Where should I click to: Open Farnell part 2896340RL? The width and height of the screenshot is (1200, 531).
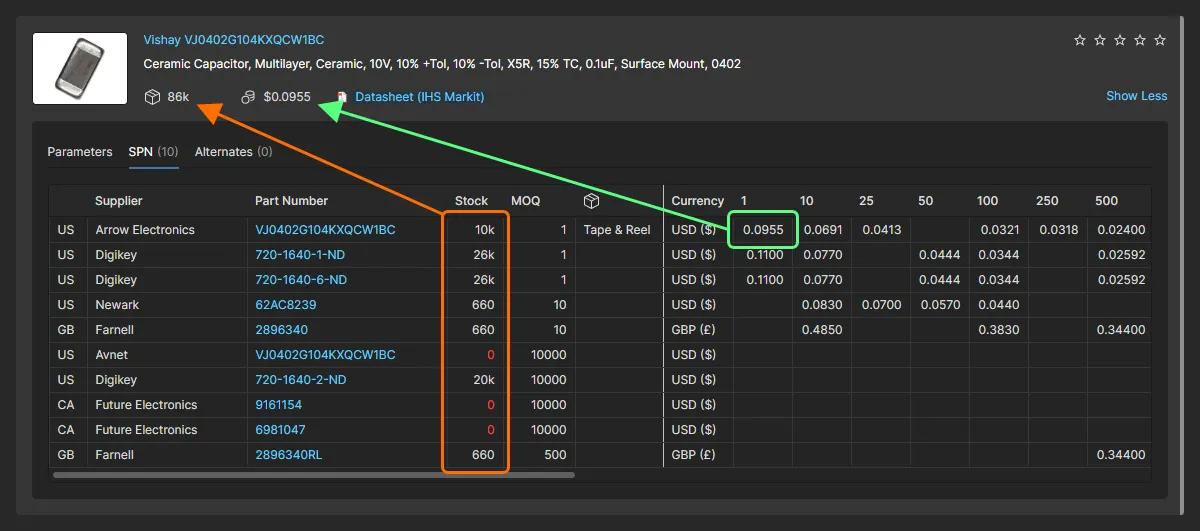pyautogui.click(x=289, y=455)
